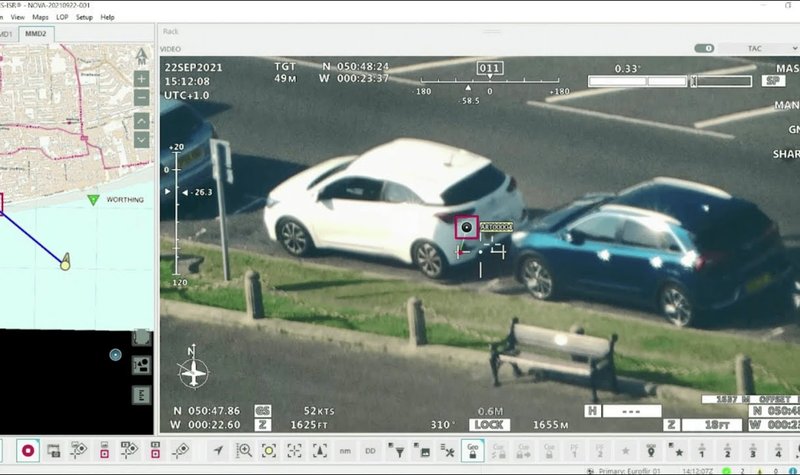Zoom out the map with minus button
The width and height of the screenshot is (800, 475).
[x=141, y=98]
